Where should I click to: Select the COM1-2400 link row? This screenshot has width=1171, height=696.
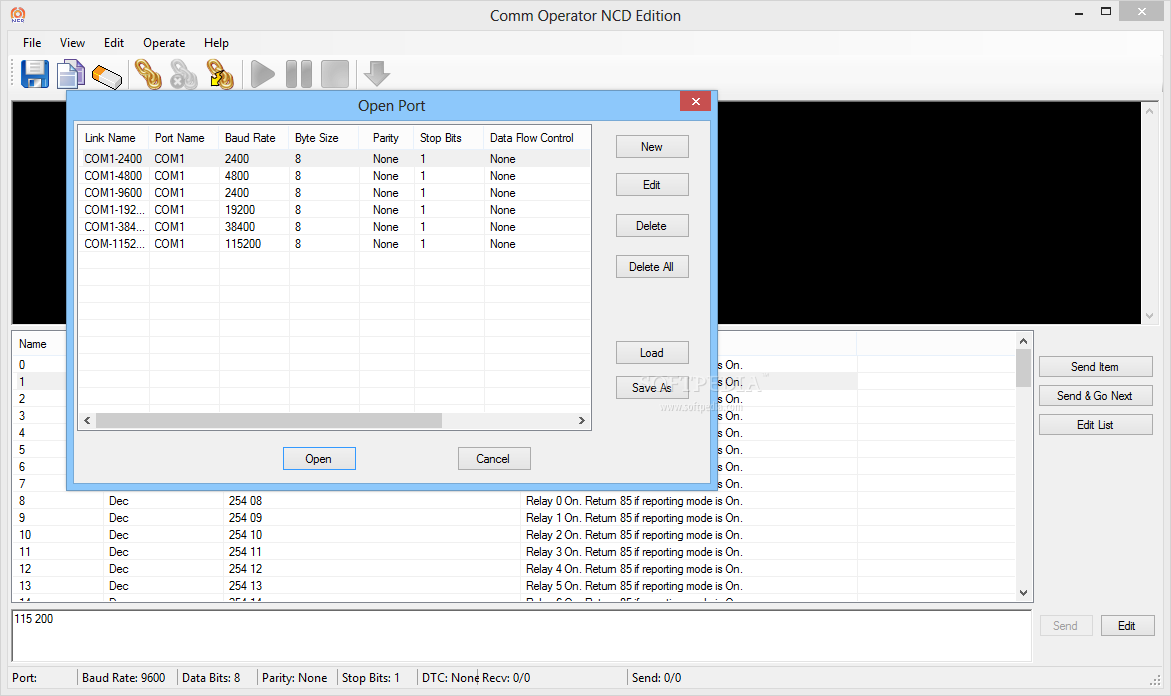pos(334,158)
